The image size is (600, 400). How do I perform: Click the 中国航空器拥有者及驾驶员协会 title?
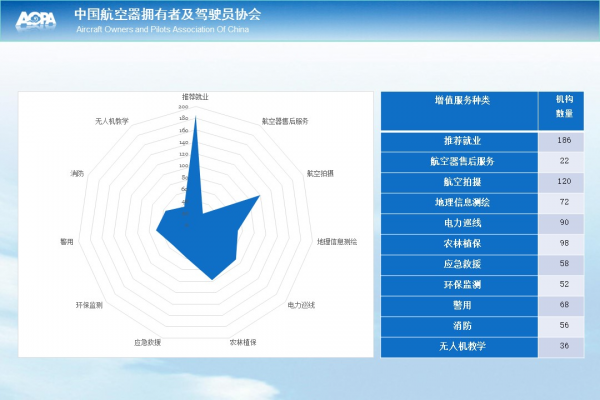point(167,14)
